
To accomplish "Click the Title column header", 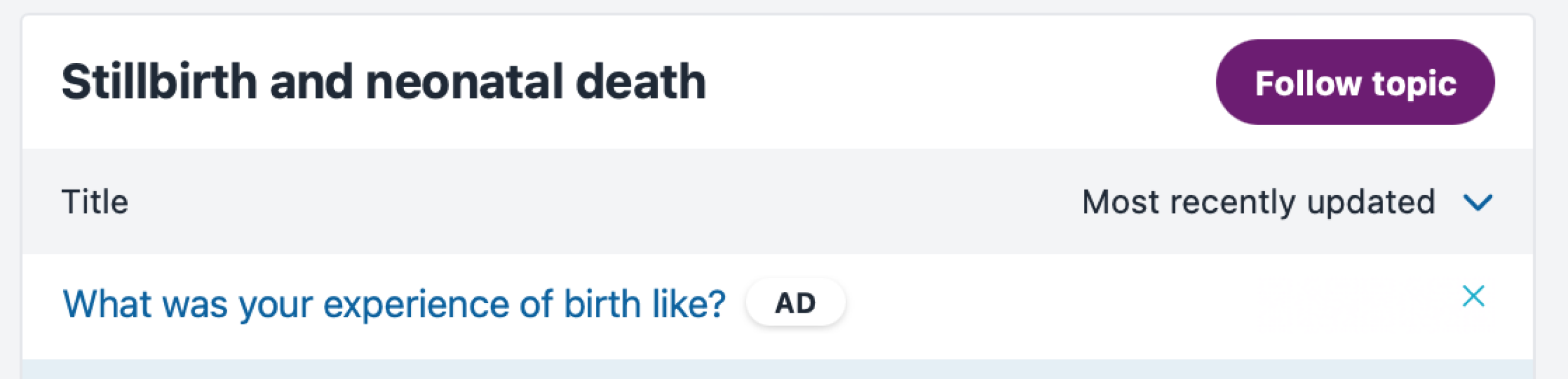I will 95,202.
